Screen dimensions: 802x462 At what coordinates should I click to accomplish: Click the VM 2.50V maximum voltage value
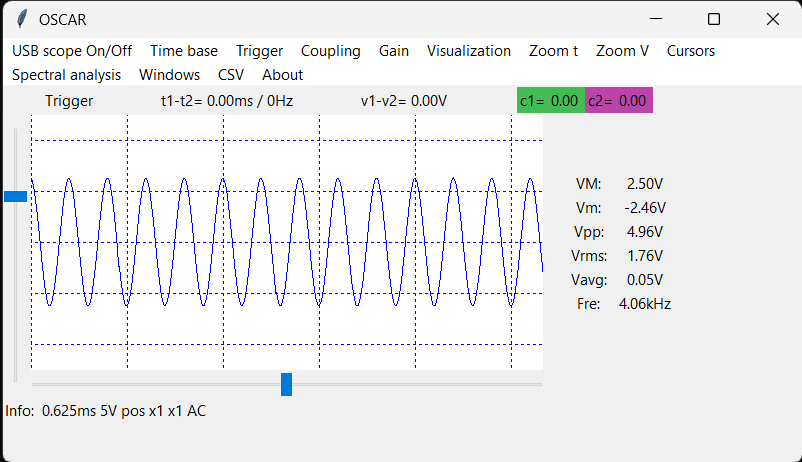click(644, 184)
